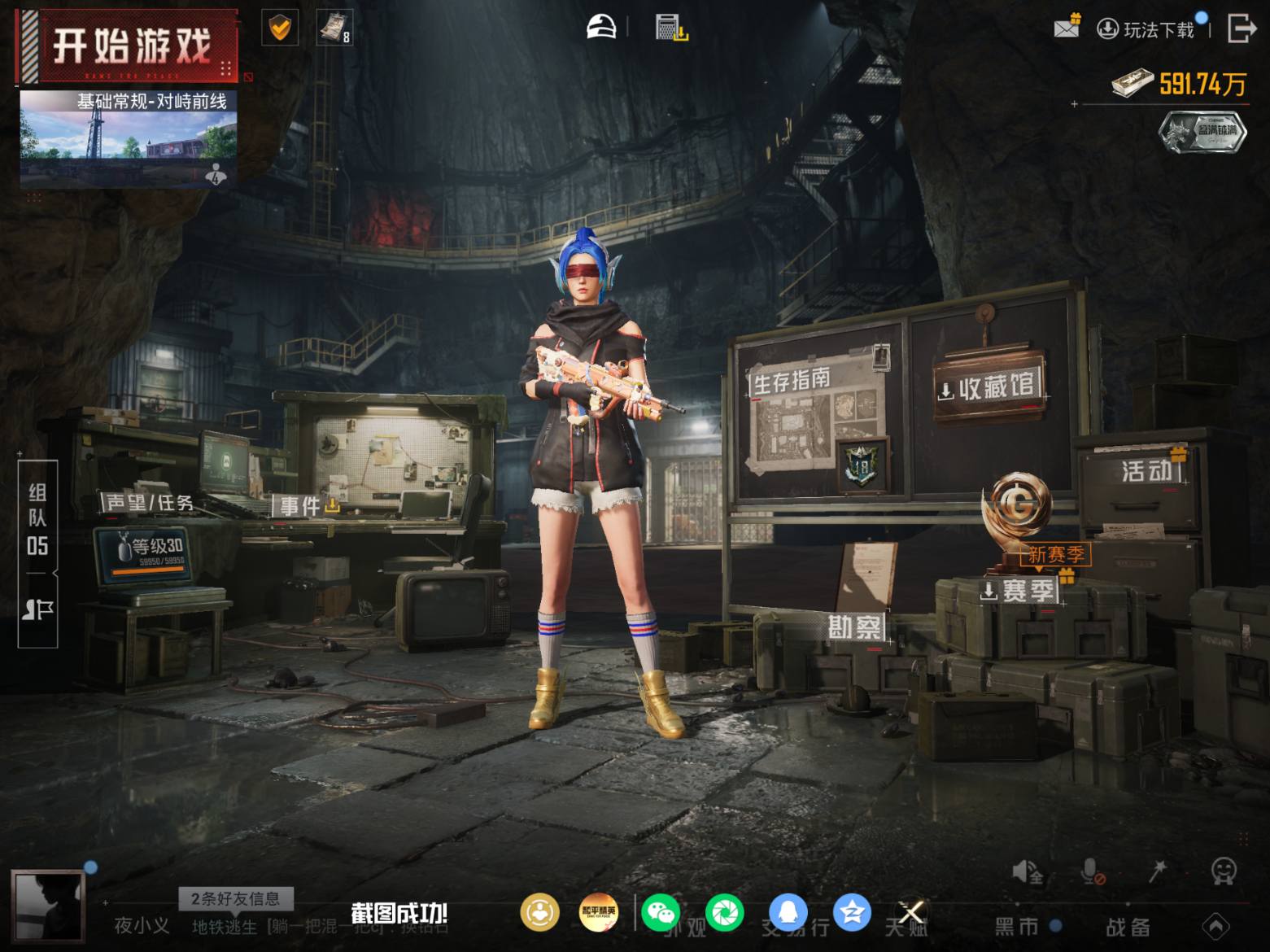Share to the 和平精英 icon
This screenshot has height=952, width=1270.
[598, 912]
